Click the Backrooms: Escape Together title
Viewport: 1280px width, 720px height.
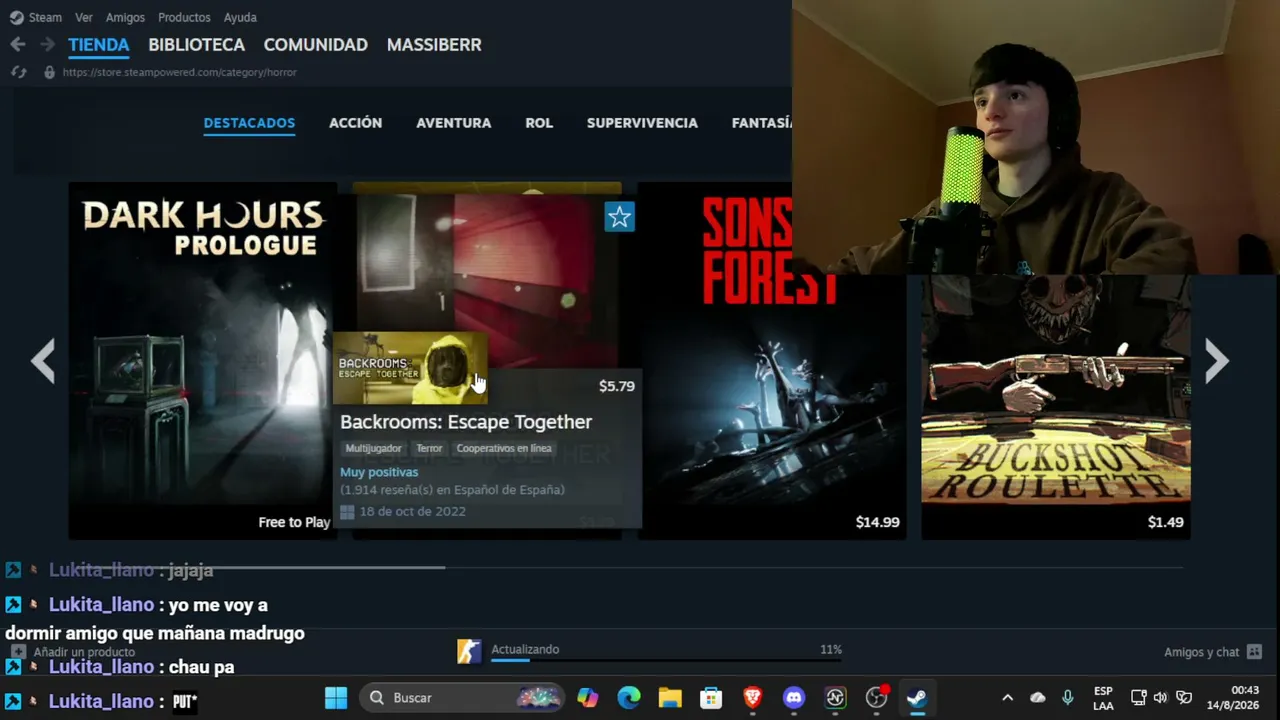(466, 422)
